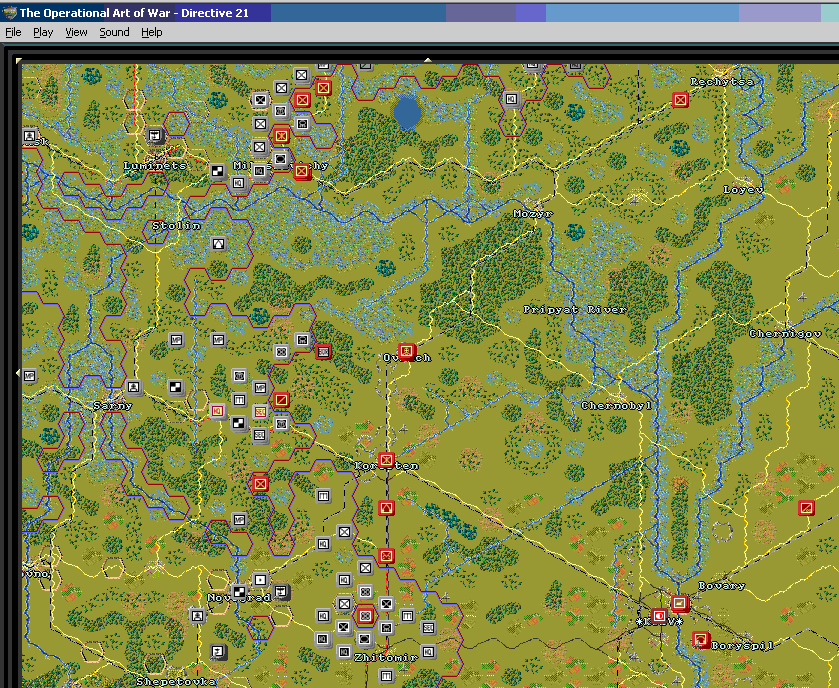Image resolution: width=839 pixels, height=688 pixels.
Task: Click the Loyev town label
Action: pyautogui.click(x=743, y=189)
